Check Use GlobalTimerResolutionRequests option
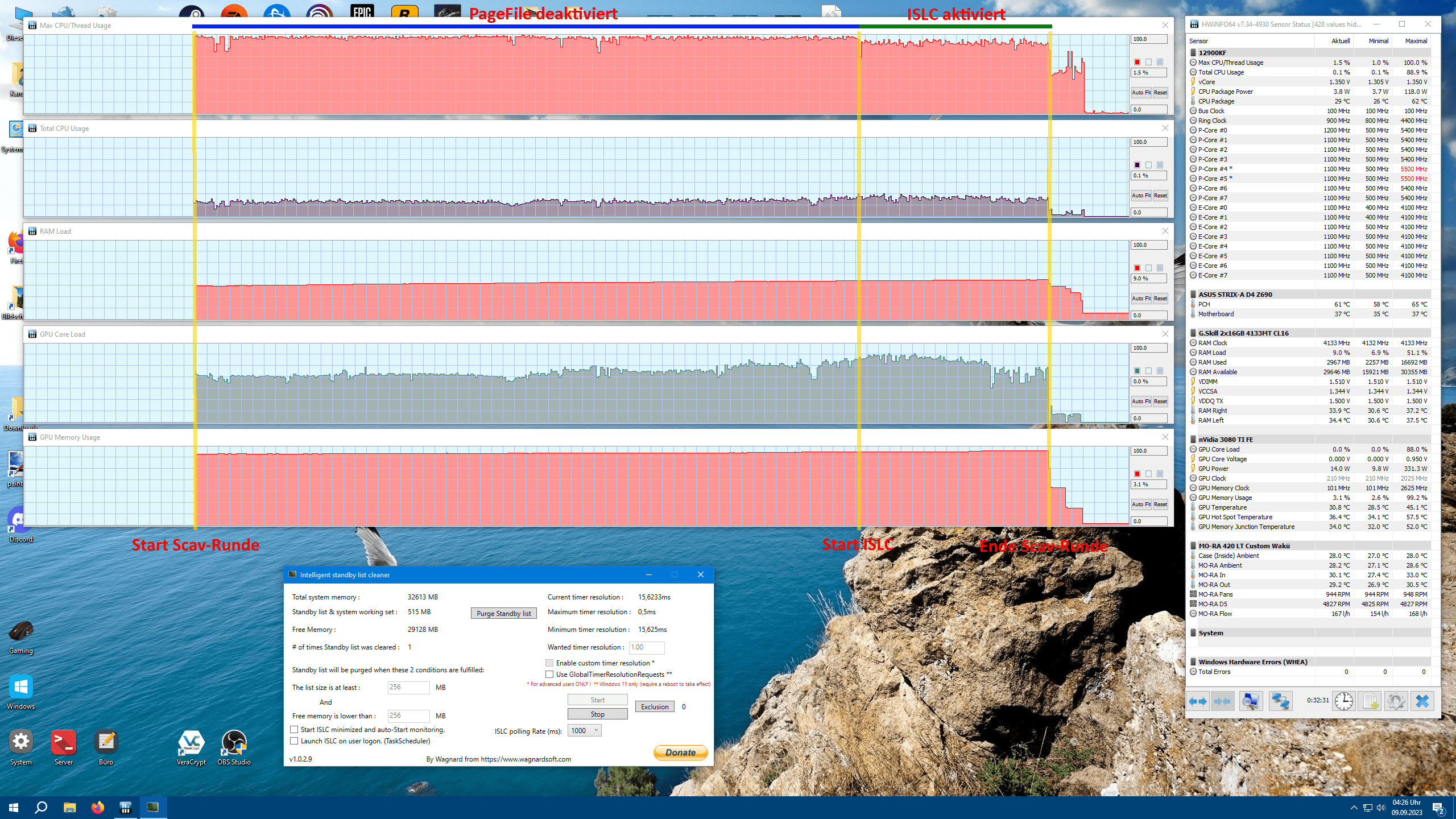 (x=549, y=675)
